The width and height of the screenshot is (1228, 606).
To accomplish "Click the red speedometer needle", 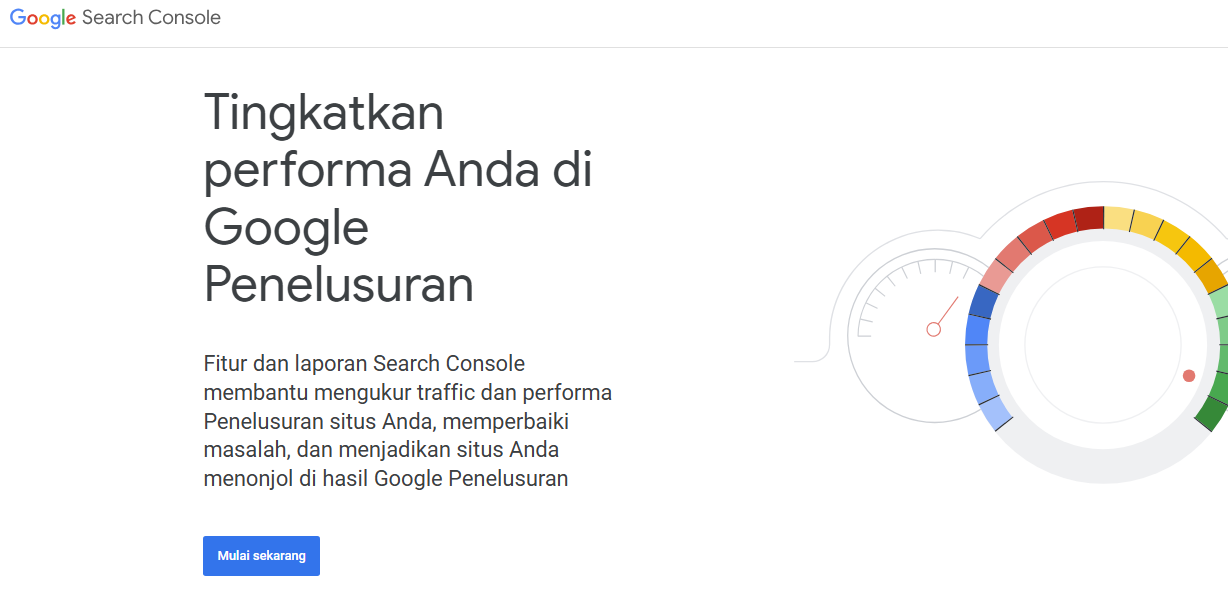I will (947, 310).
